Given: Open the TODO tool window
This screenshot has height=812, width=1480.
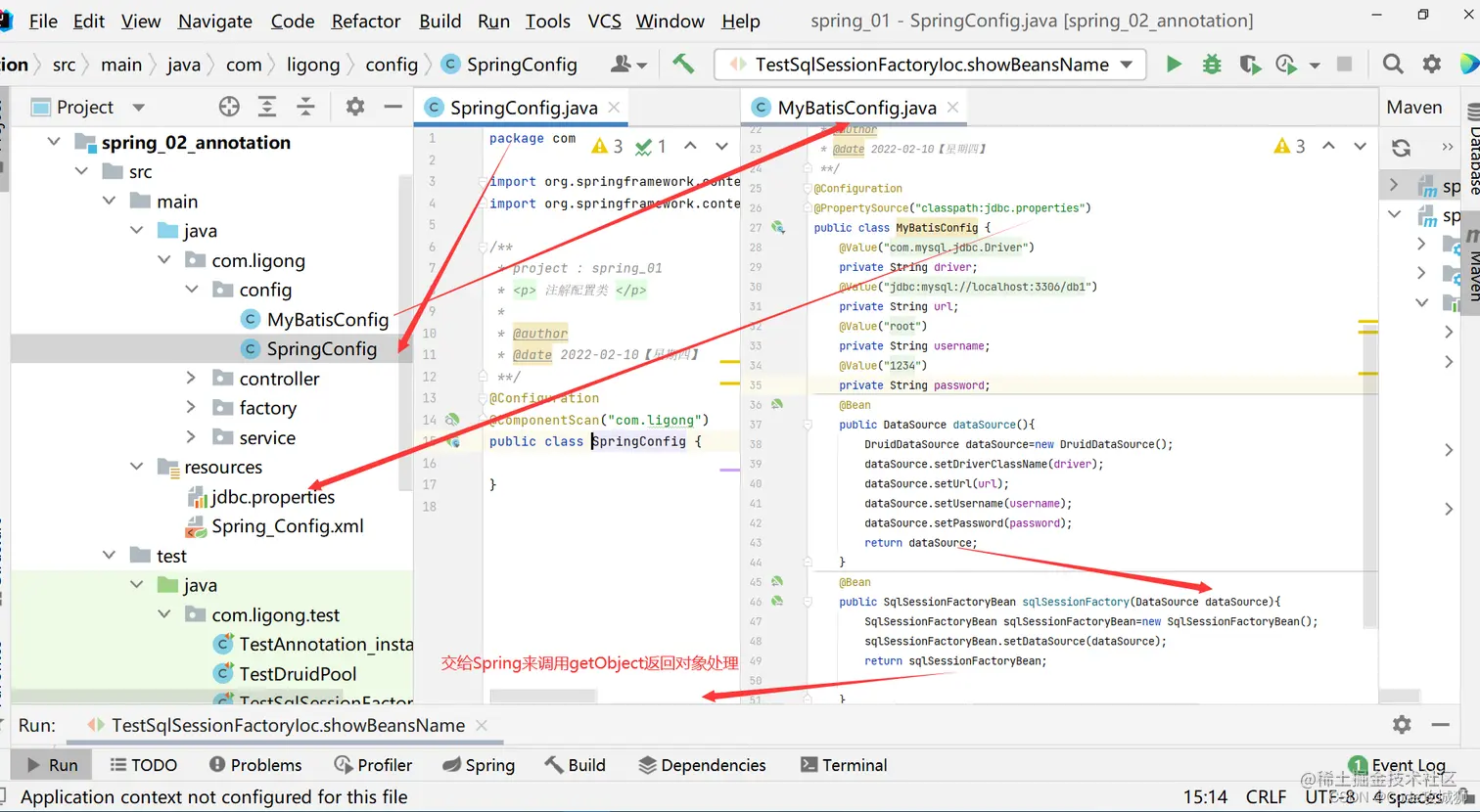Looking at the screenshot, I should (x=143, y=765).
